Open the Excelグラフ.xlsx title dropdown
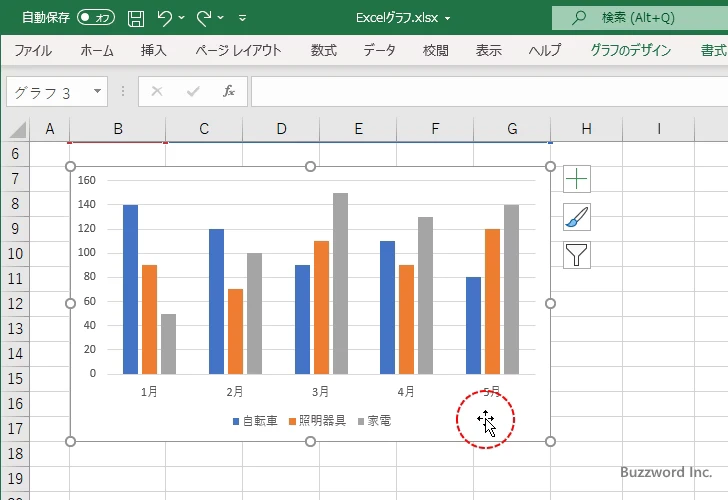The height and width of the screenshot is (500, 728). [x=448, y=19]
